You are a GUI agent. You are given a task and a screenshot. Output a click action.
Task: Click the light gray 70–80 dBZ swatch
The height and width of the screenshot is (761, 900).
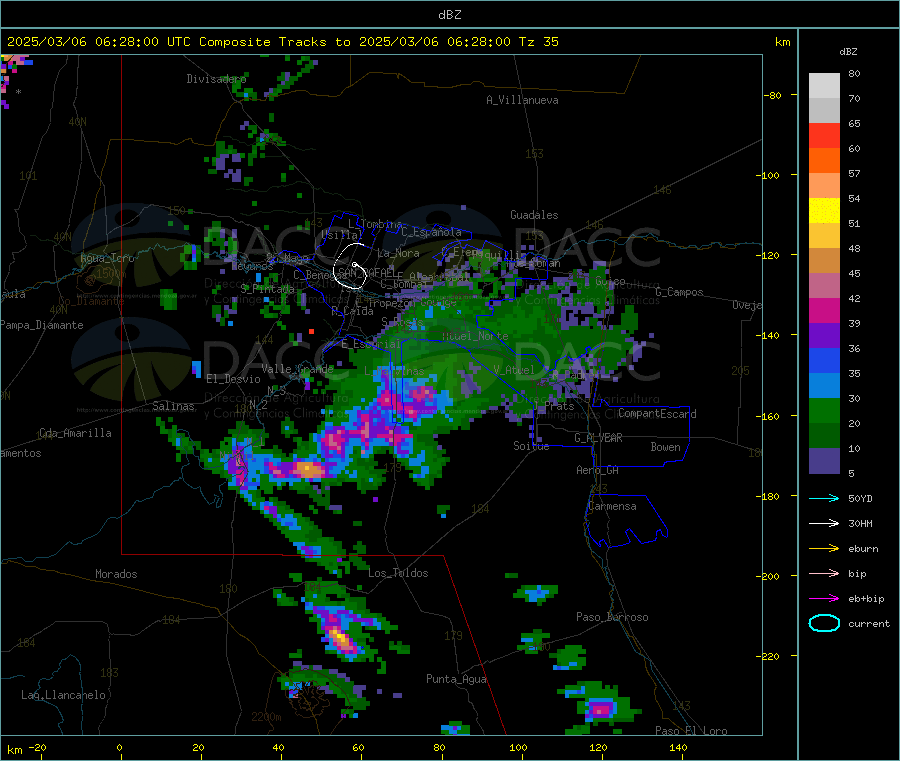(824, 86)
